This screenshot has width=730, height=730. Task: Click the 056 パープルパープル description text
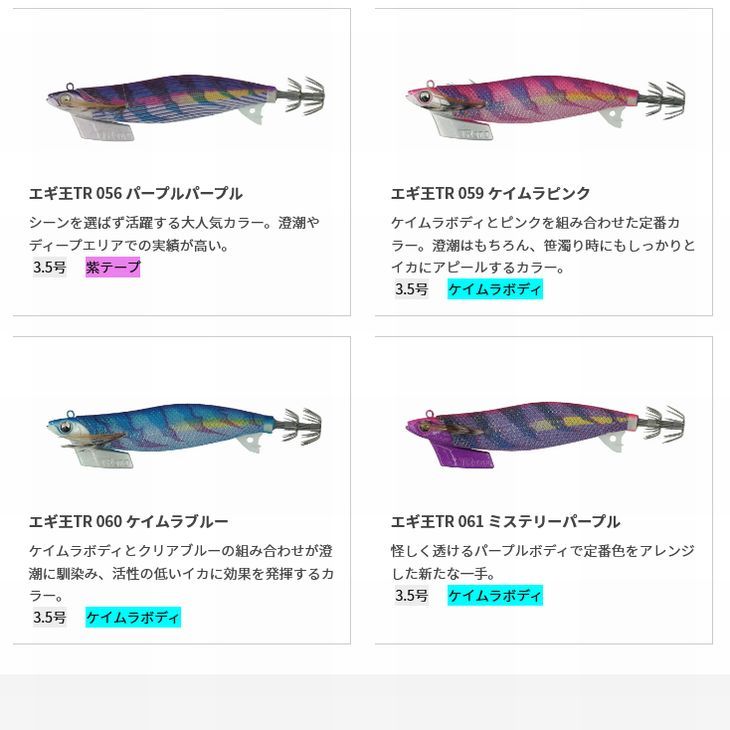[175, 233]
